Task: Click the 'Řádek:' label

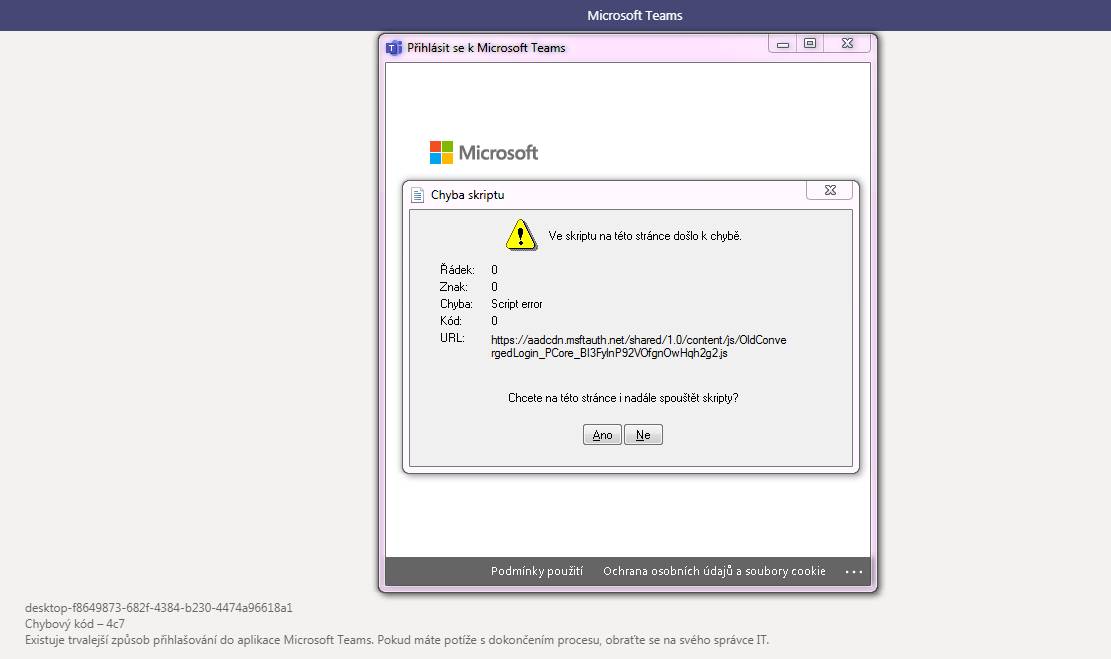Action: 457,270
